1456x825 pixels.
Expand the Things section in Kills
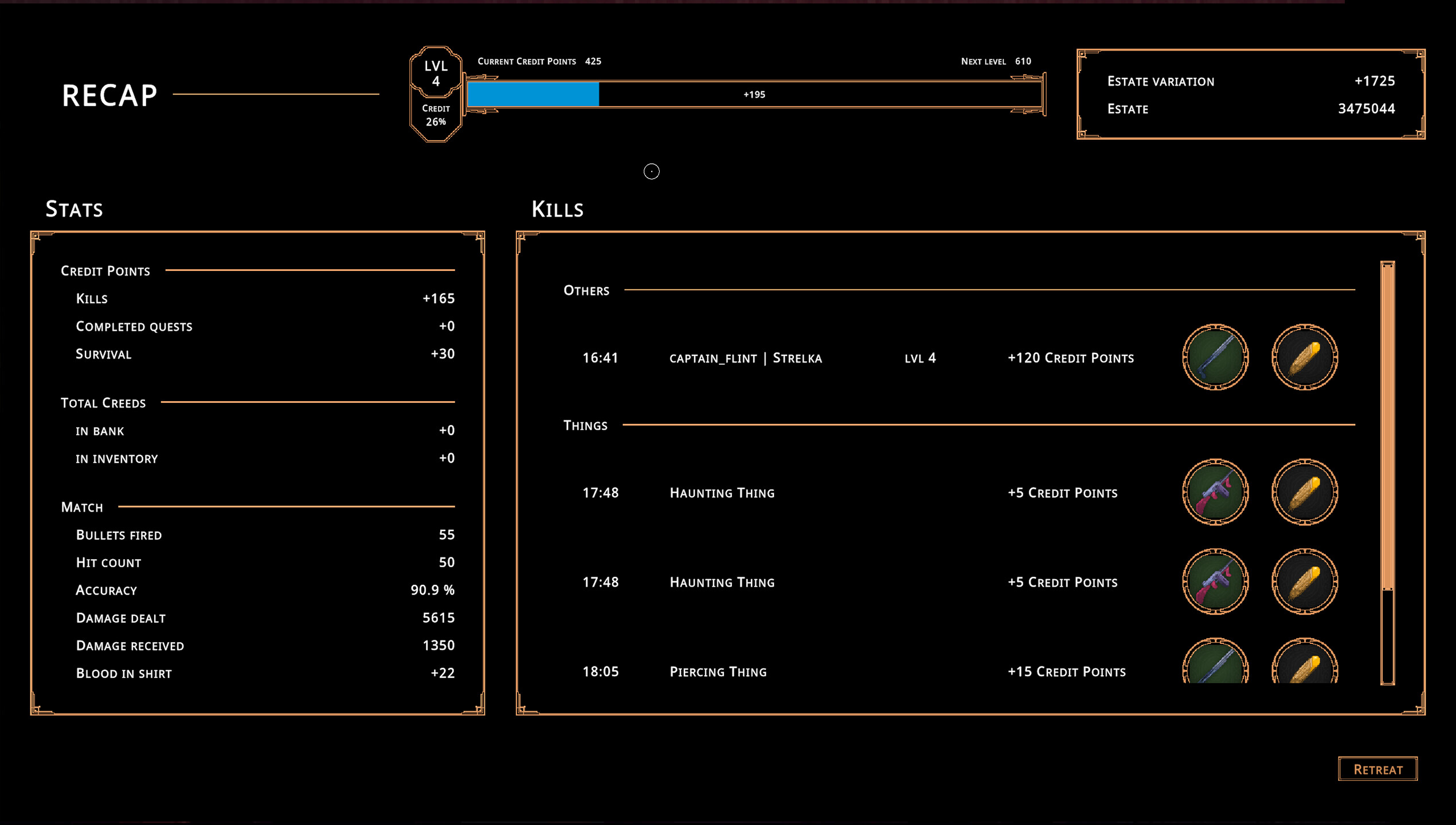click(585, 425)
